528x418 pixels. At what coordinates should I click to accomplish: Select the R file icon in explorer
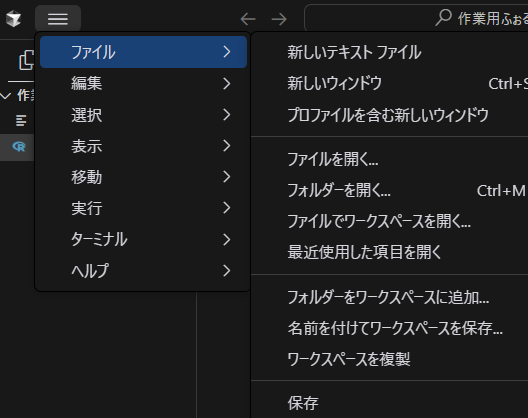point(19,147)
